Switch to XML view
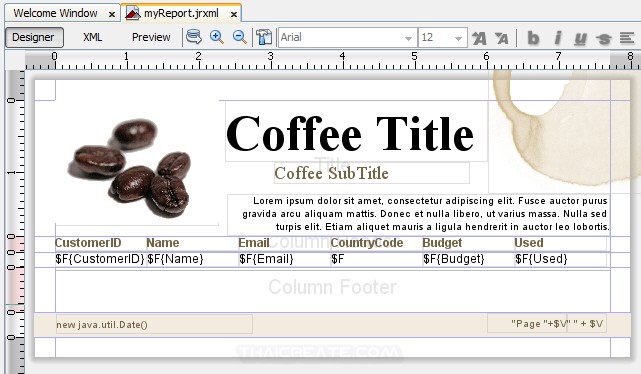Viewport: 641px width, 374px height. pyautogui.click(x=92, y=38)
